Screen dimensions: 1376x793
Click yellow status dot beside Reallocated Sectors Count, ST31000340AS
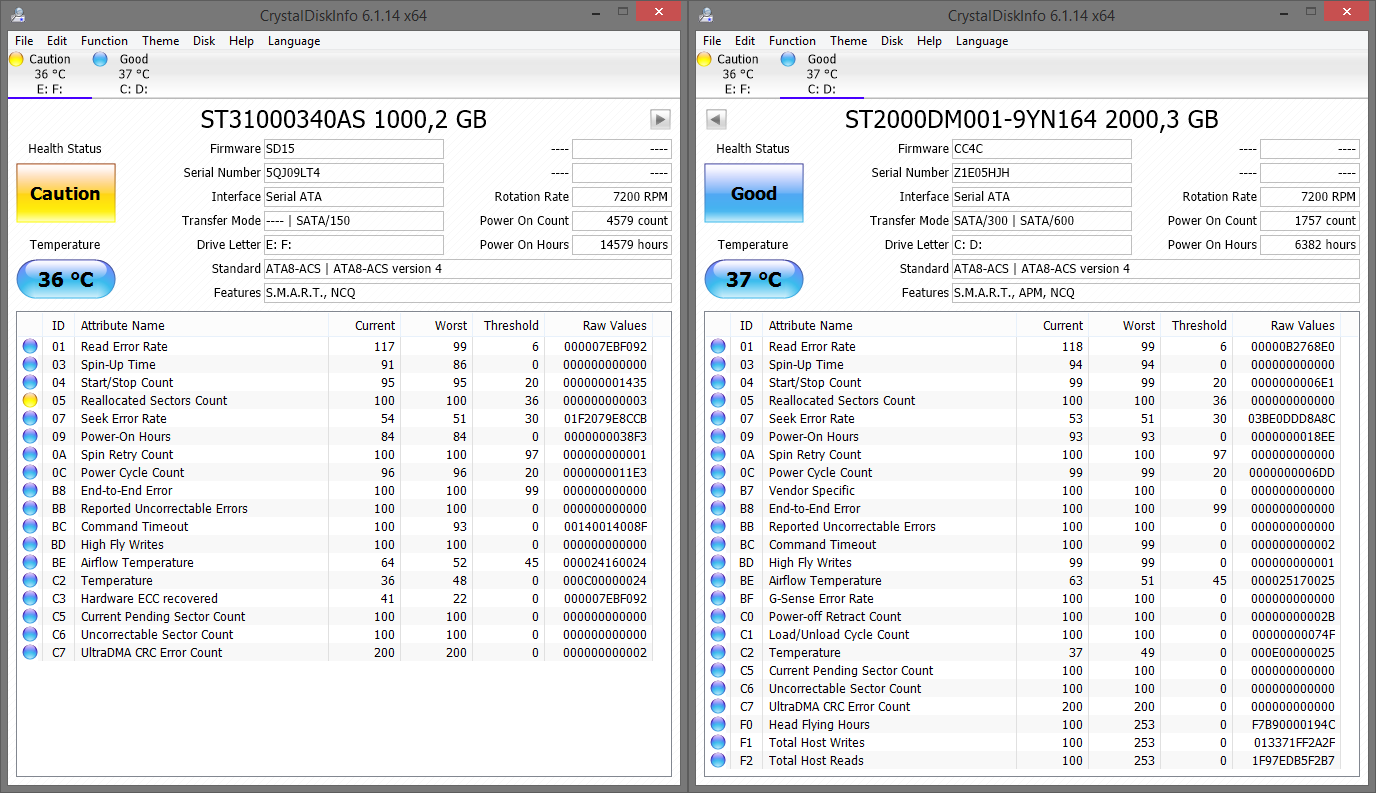point(30,400)
